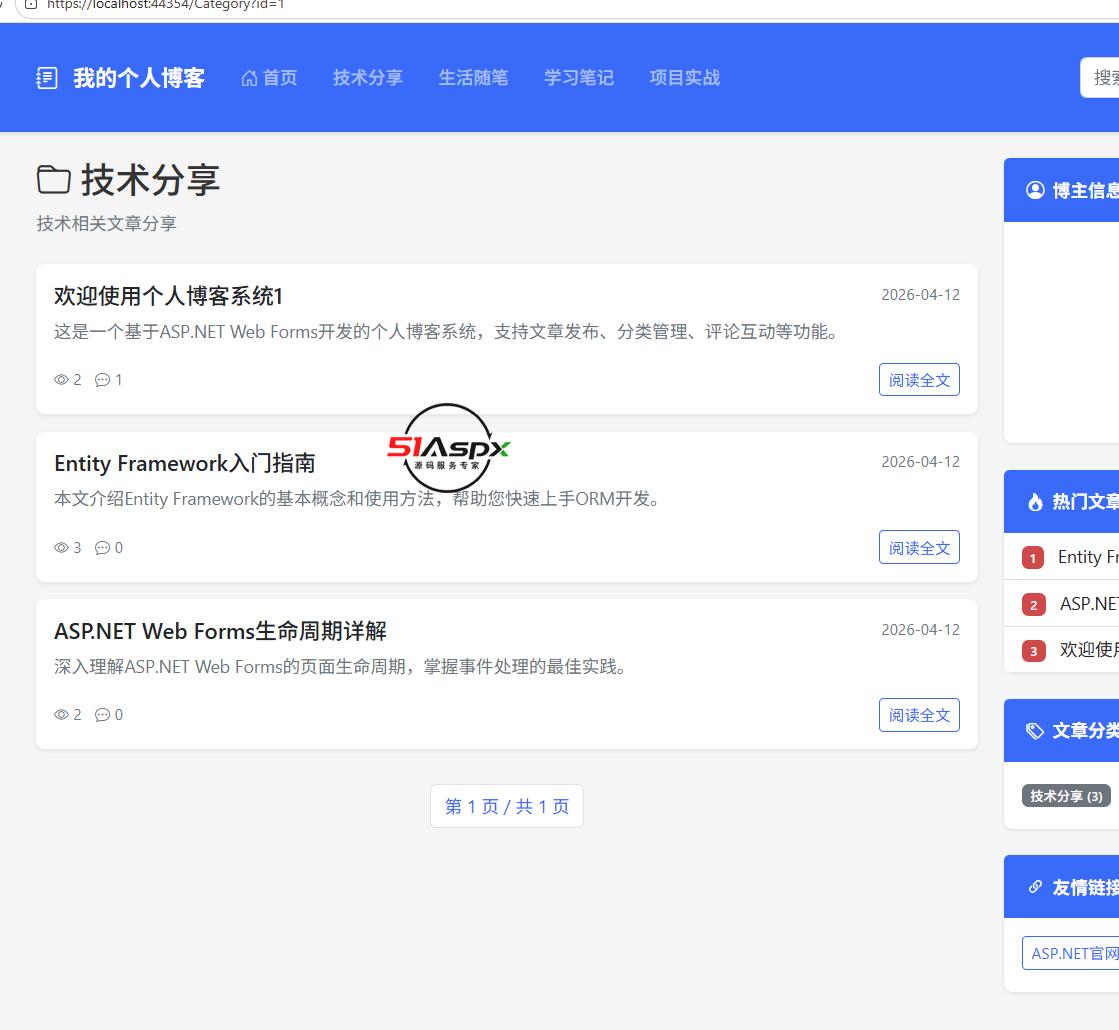Viewport: 1119px width, 1030px height.
Task: Click the blog logo icon in the header
Action: (46, 78)
